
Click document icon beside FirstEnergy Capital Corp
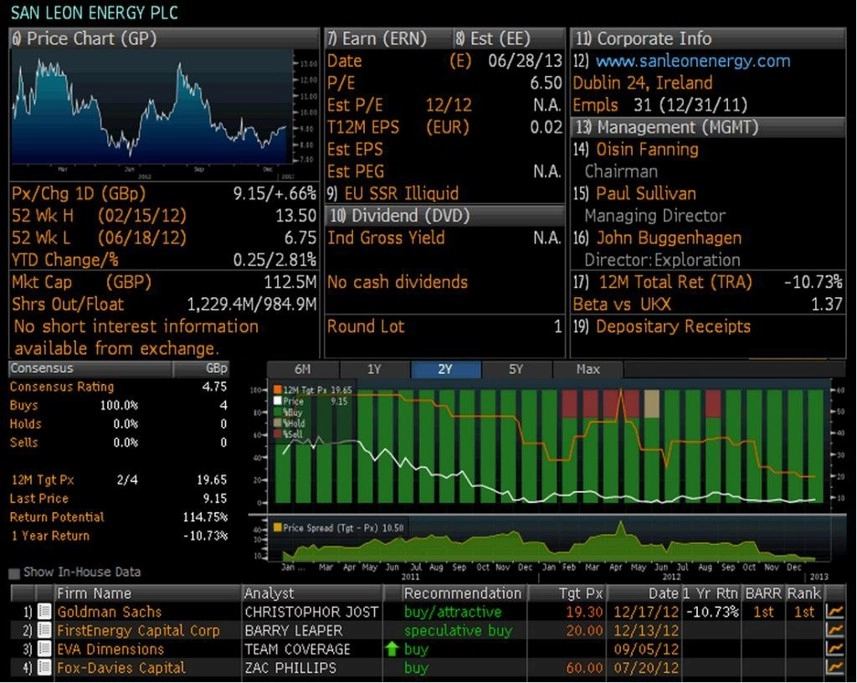[x=44, y=631]
